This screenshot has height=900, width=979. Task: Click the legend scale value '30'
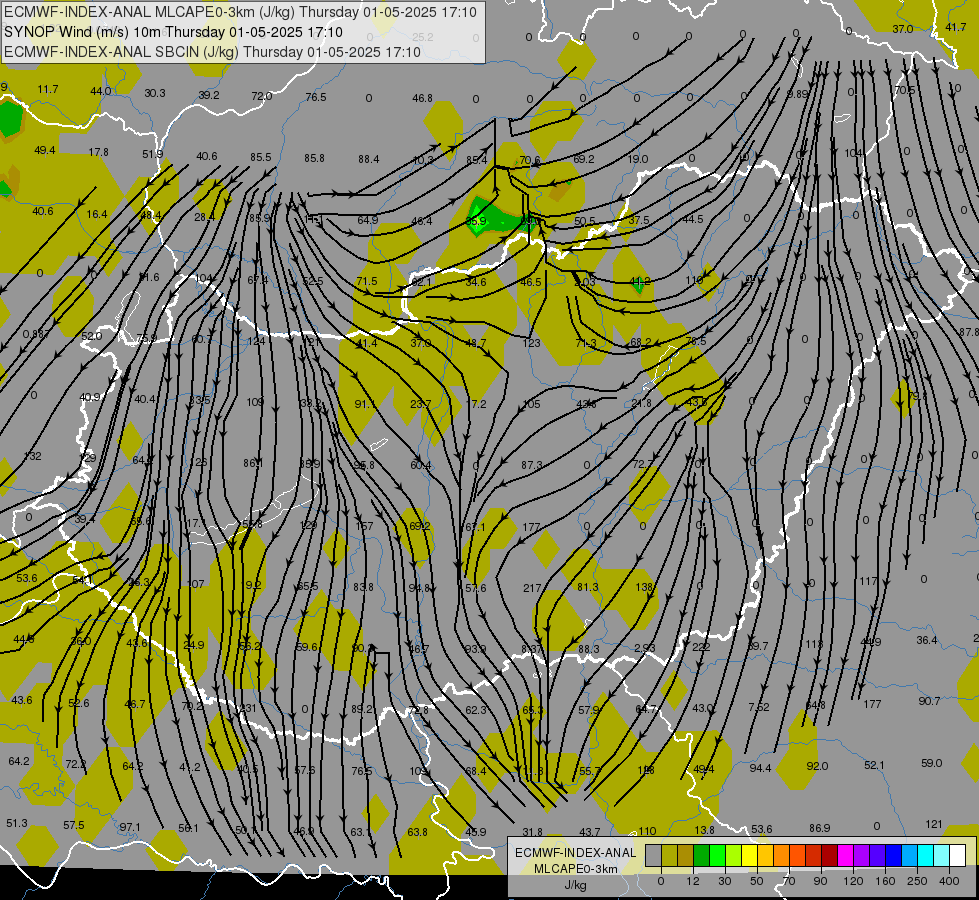click(725, 881)
